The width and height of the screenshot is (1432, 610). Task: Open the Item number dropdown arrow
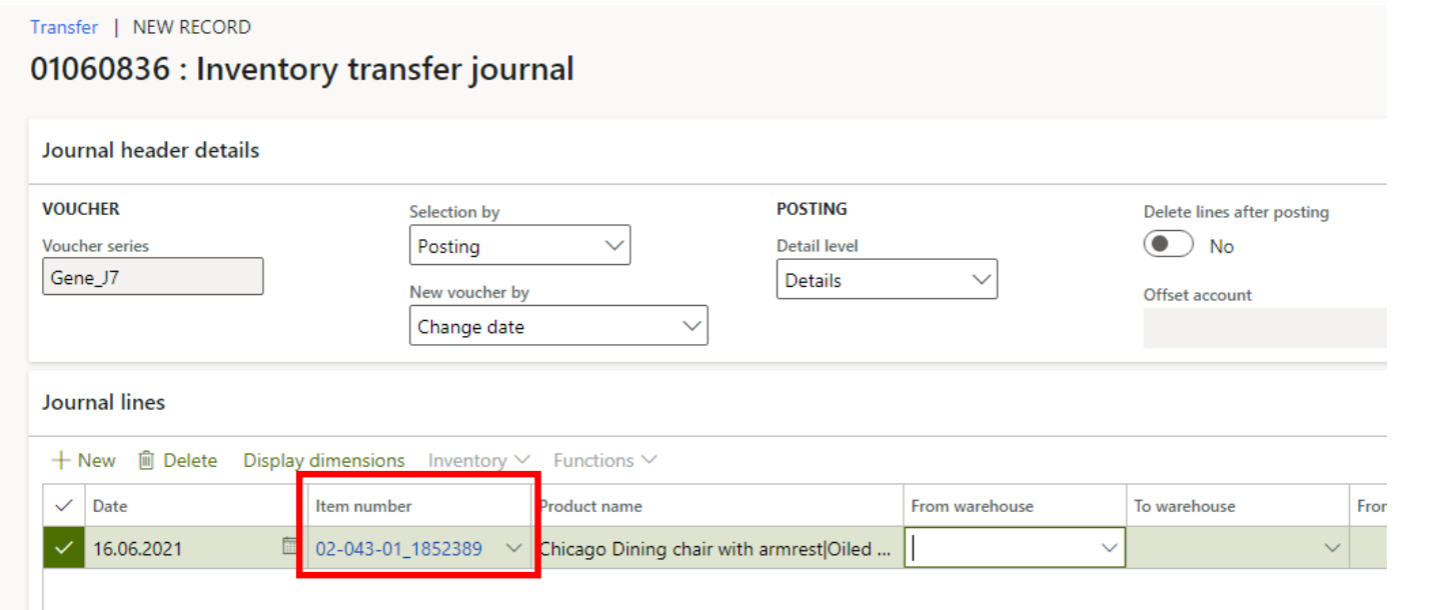514,548
